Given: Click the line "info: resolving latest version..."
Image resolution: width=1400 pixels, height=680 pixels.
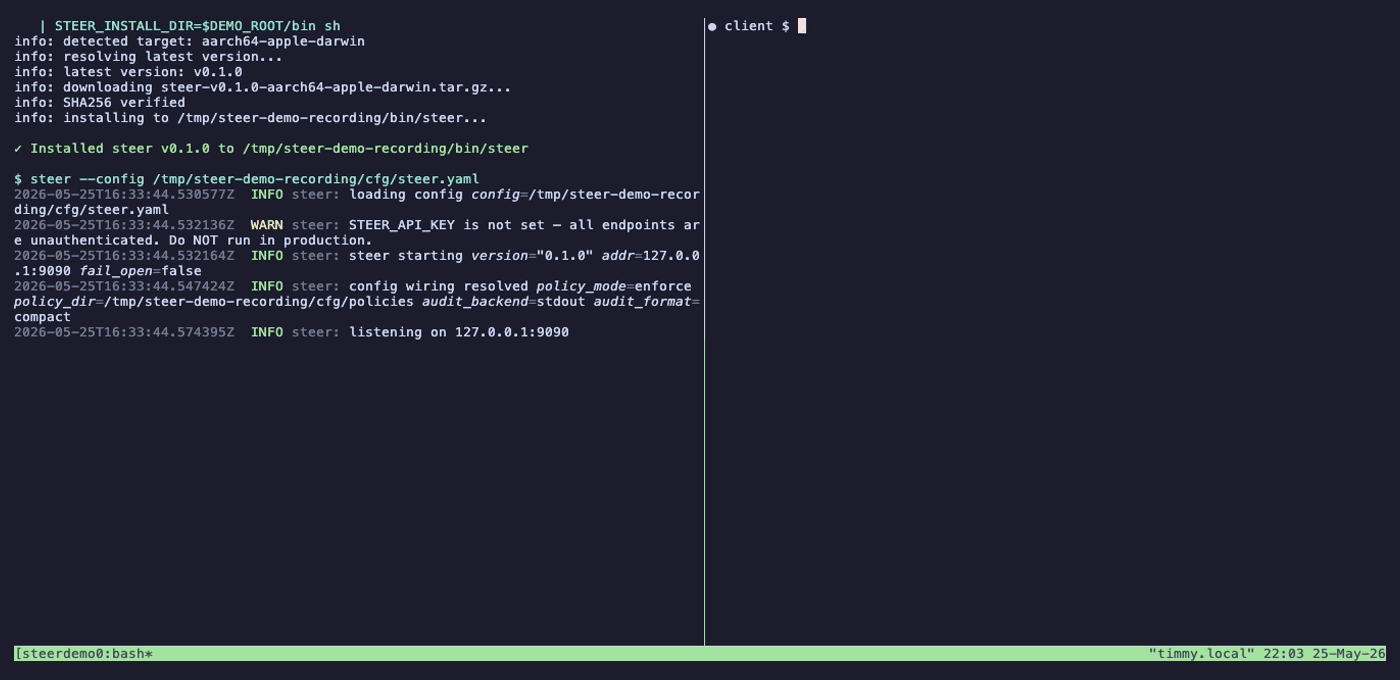Looking at the screenshot, I should point(148,56).
